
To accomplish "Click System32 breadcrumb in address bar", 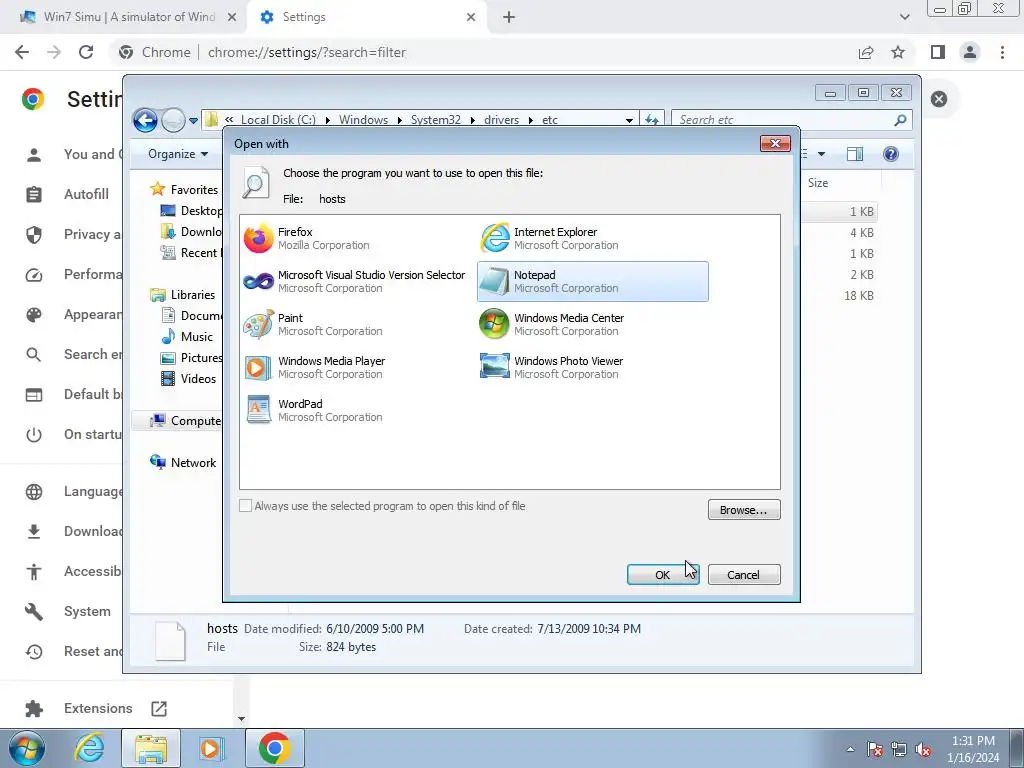I will click(436, 120).
